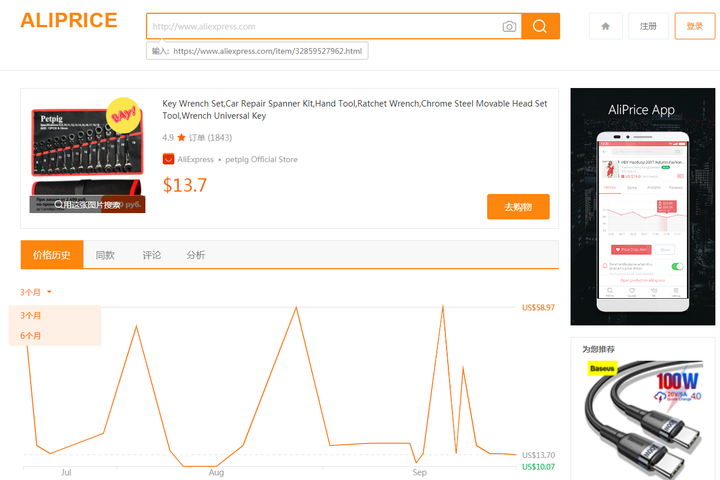Click the 为您推荐 recommendations heading
The width and height of the screenshot is (720, 480).
pos(598,349)
